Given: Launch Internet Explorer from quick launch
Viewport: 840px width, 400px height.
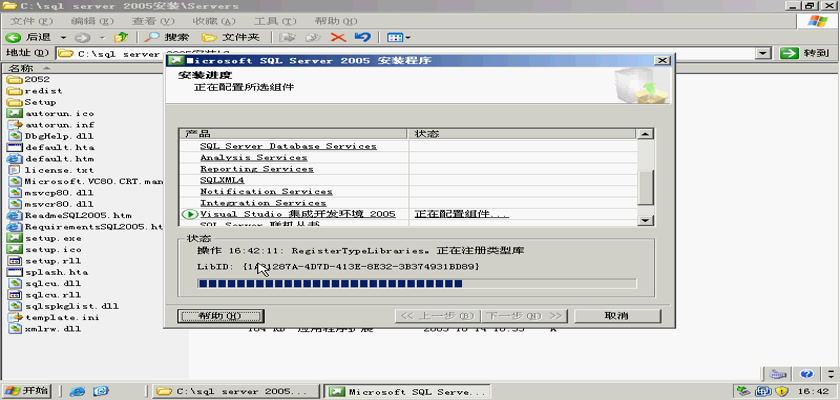Looking at the screenshot, I should click(x=78, y=391).
